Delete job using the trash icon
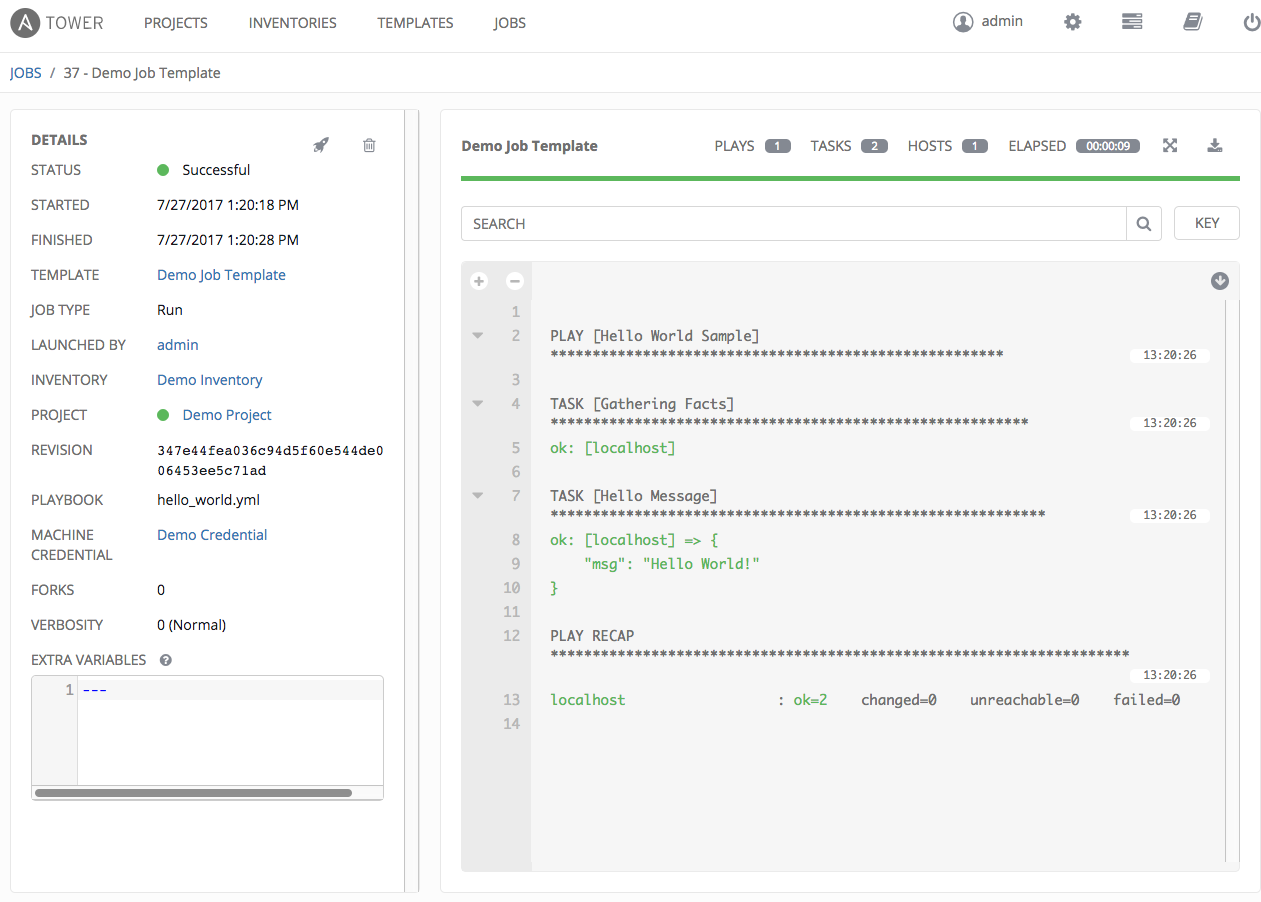Image resolution: width=1261 pixels, height=902 pixels. click(369, 145)
